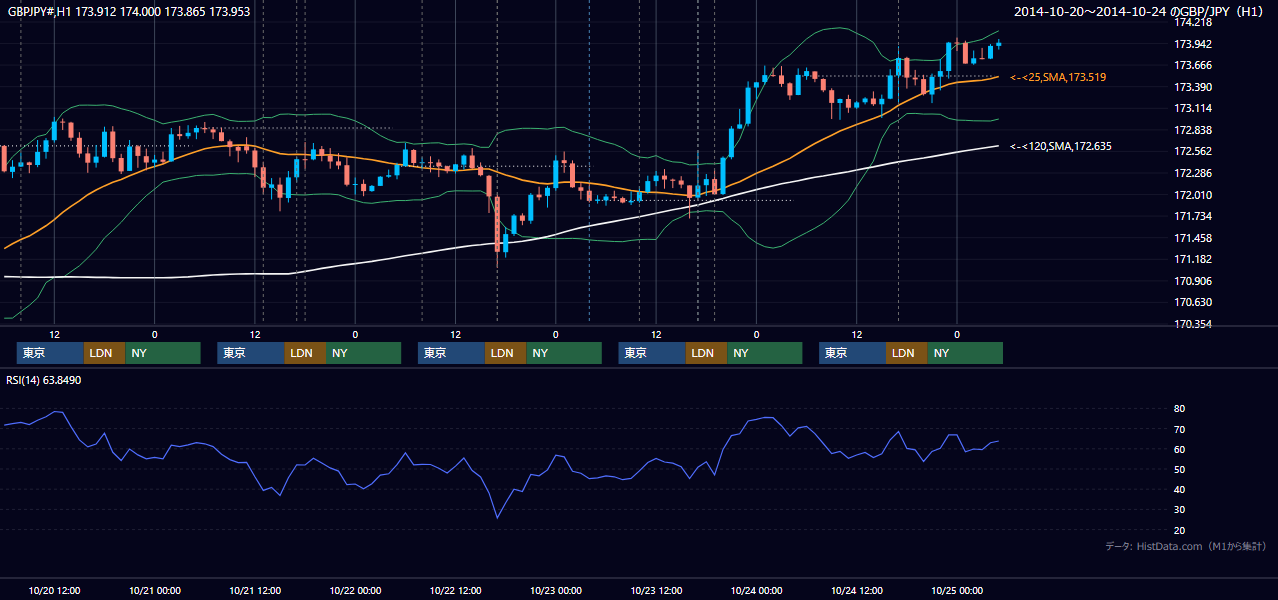Click price axis value 172.286
The height and width of the screenshot is (600, 1278).
coord(1192,173)
